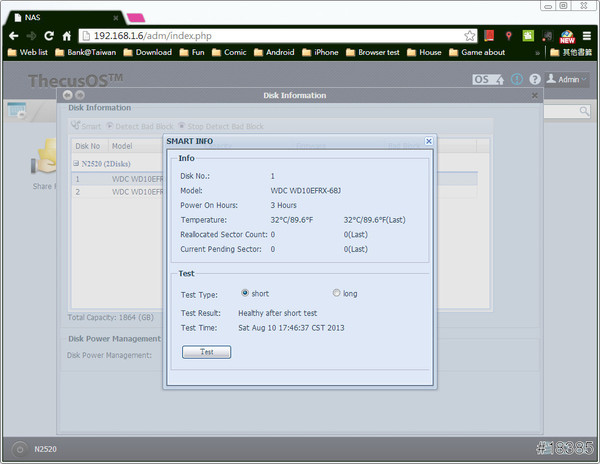Image resolution: width=600 pixels, height=464 pixels.
Task: Click the Test button in SMART INFO
Action: coord(206,352)
